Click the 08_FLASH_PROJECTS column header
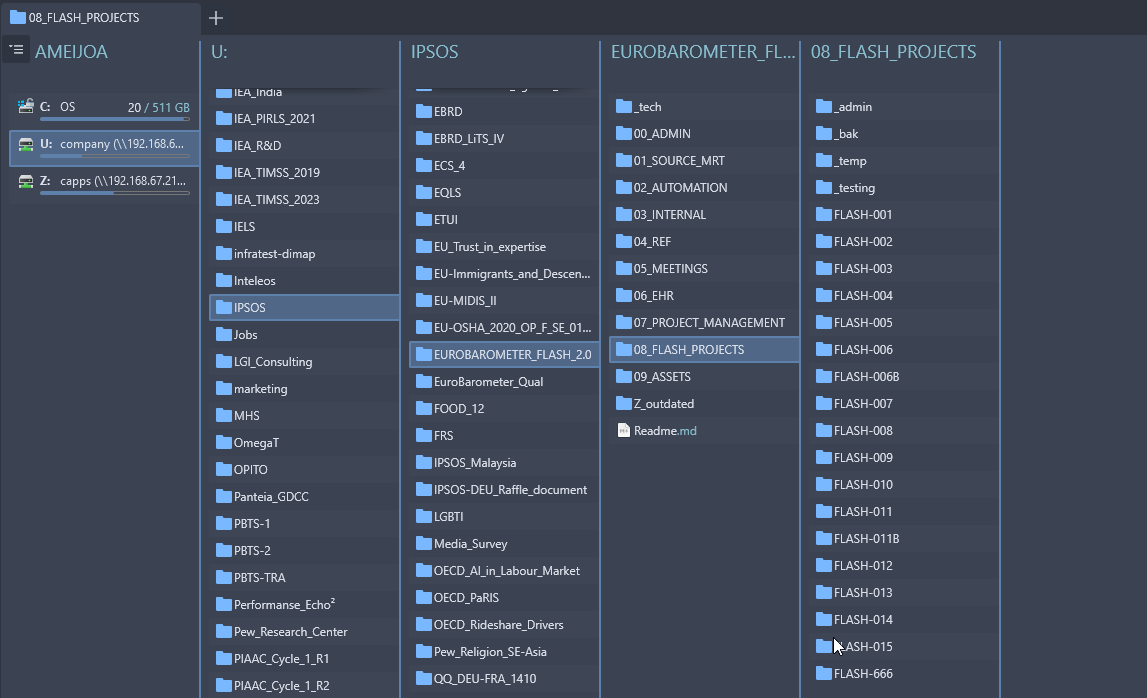The image size is (1147, 698). tap(893, 52)
